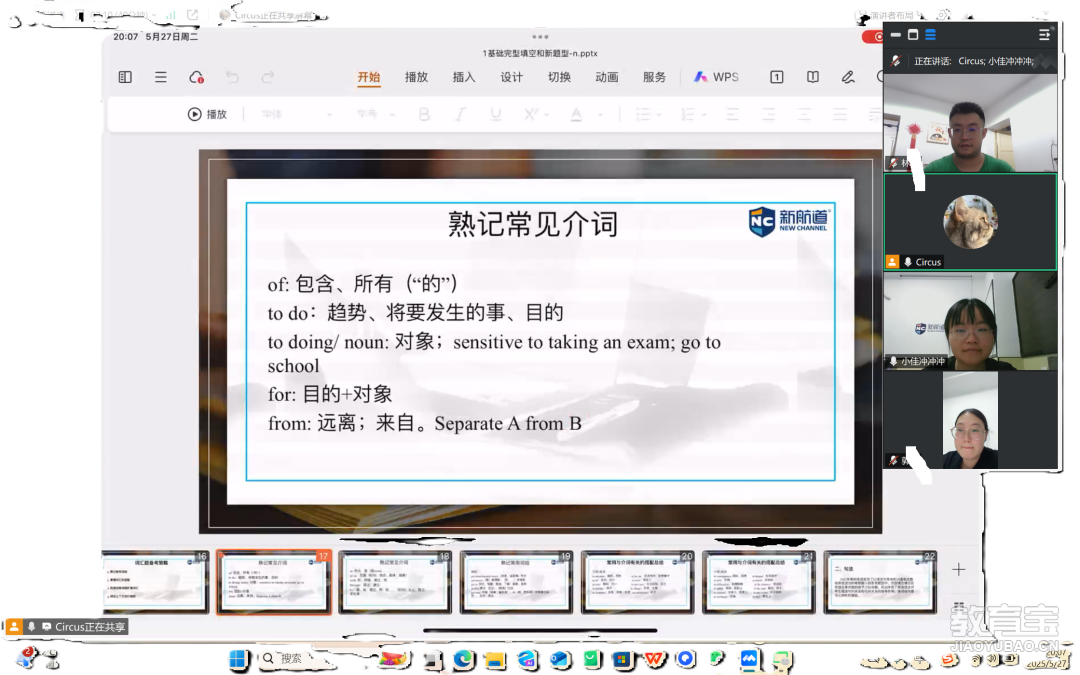Image resolution: width=1080 pixels, height=675 pixels.
Task: Click the Circus正在共享 sharing indicator
Action: click(x=67, y=627)
